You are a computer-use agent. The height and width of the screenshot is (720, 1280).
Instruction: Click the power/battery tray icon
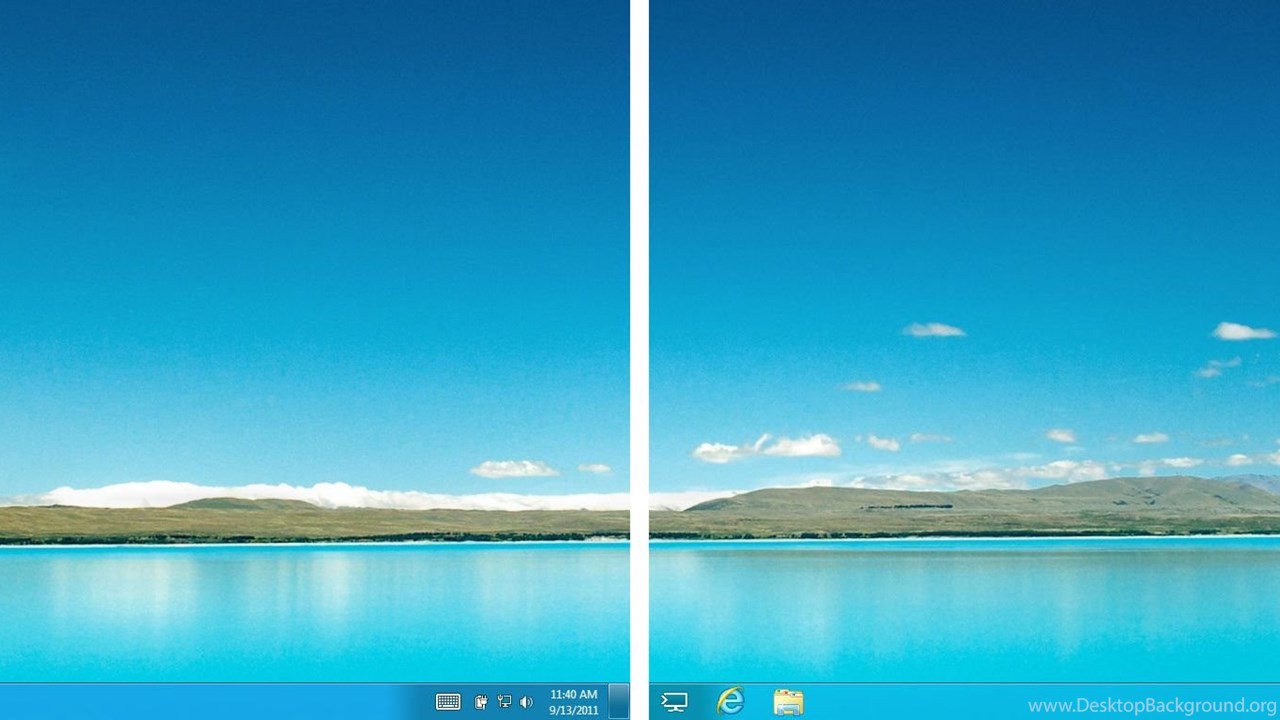tap(481, 702)
